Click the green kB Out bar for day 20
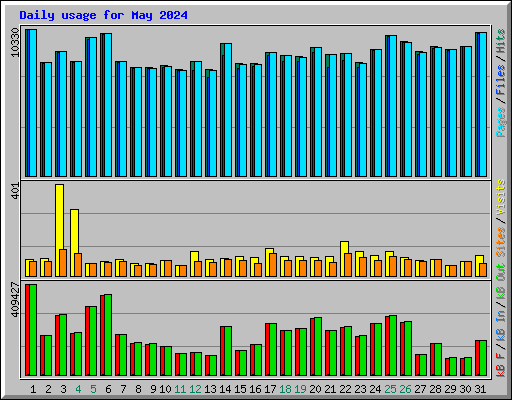The image size is (512, 400). (318, 346)
